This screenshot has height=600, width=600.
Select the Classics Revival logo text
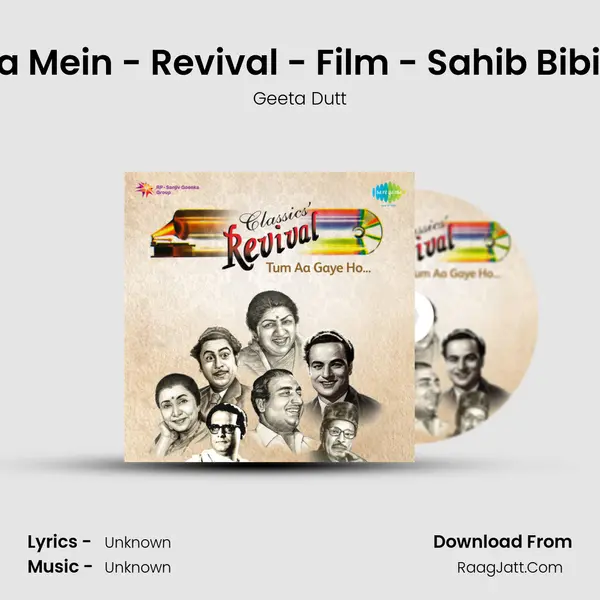click(x=272, y=235)
